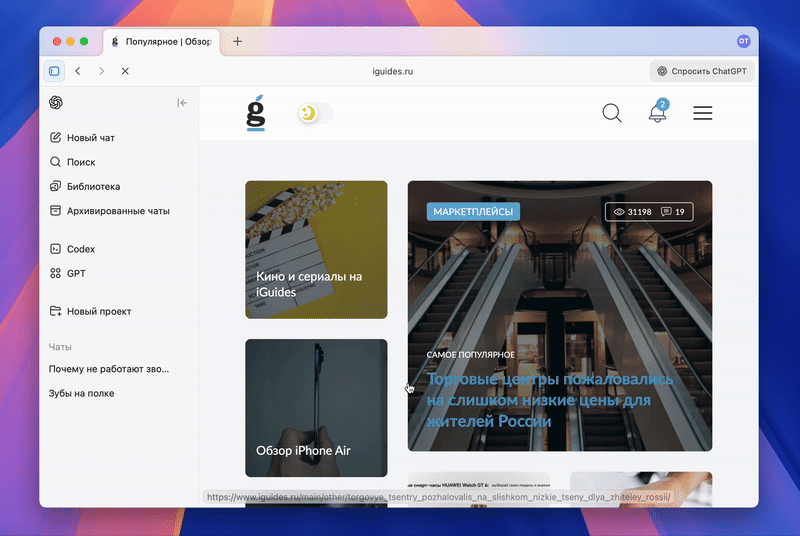Click the iGuides logo
The height and width of the screenshot is (536, 800).
pyautogui.click(x=256, y=113)
